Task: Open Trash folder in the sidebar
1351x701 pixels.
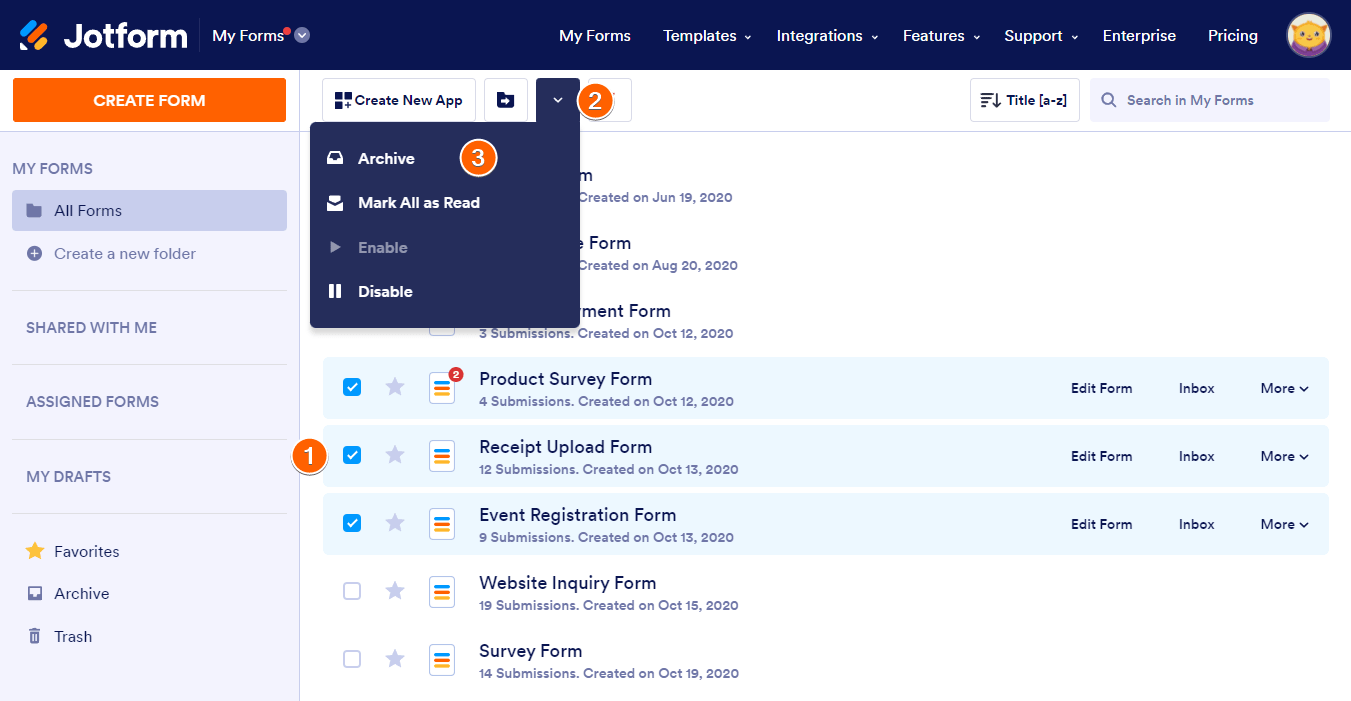Action: (x=72, y=636)
